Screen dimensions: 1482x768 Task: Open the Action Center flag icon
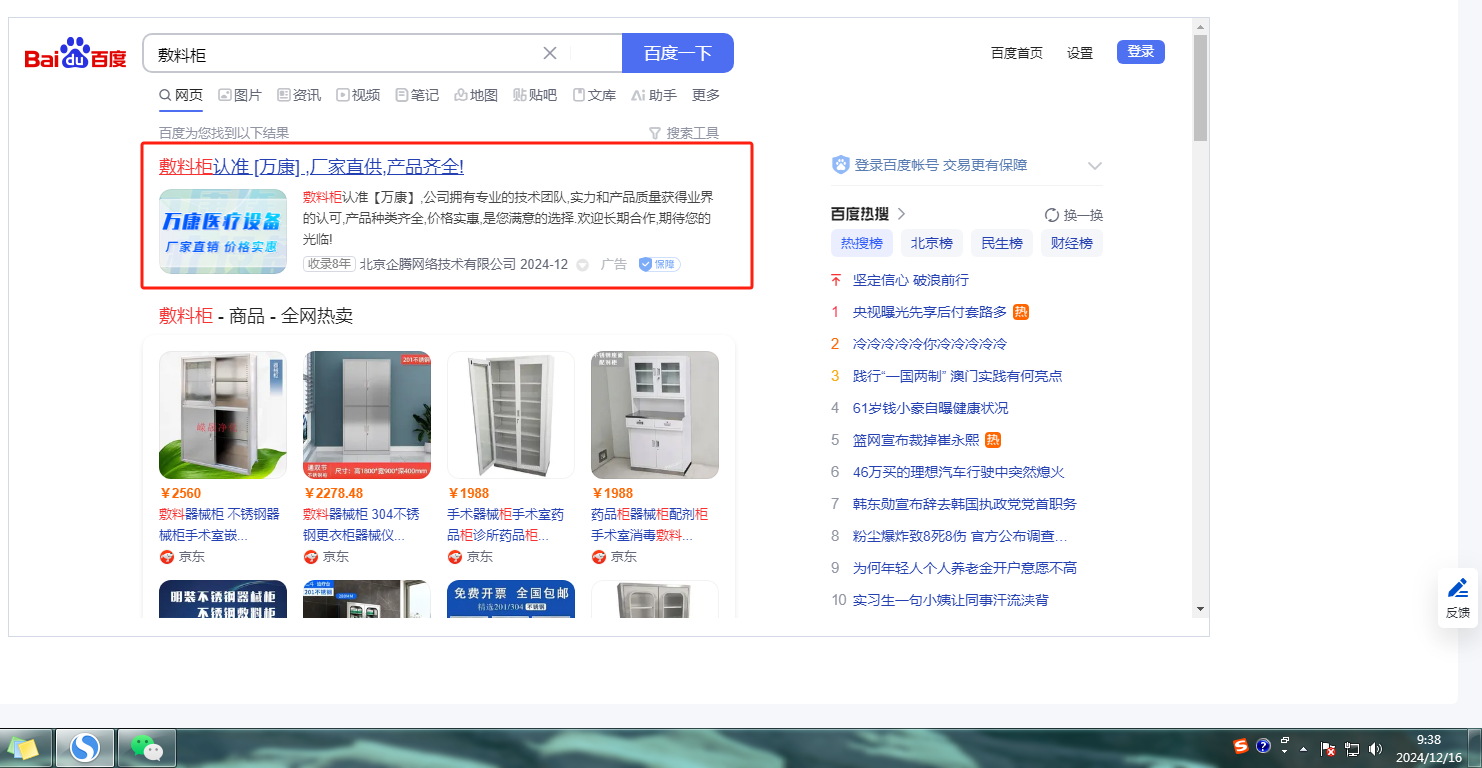pyautogui.click(x=1329, y=748)
